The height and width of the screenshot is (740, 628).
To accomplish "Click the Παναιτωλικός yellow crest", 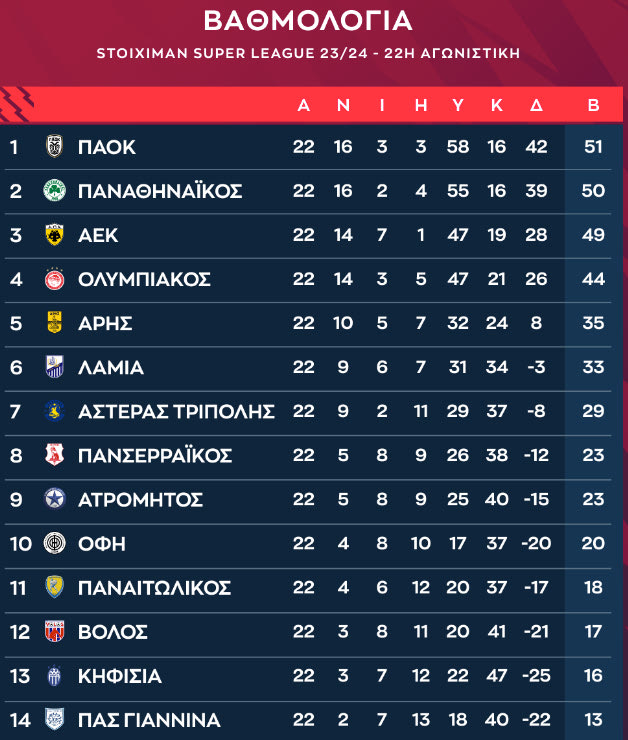I will 55,587.
